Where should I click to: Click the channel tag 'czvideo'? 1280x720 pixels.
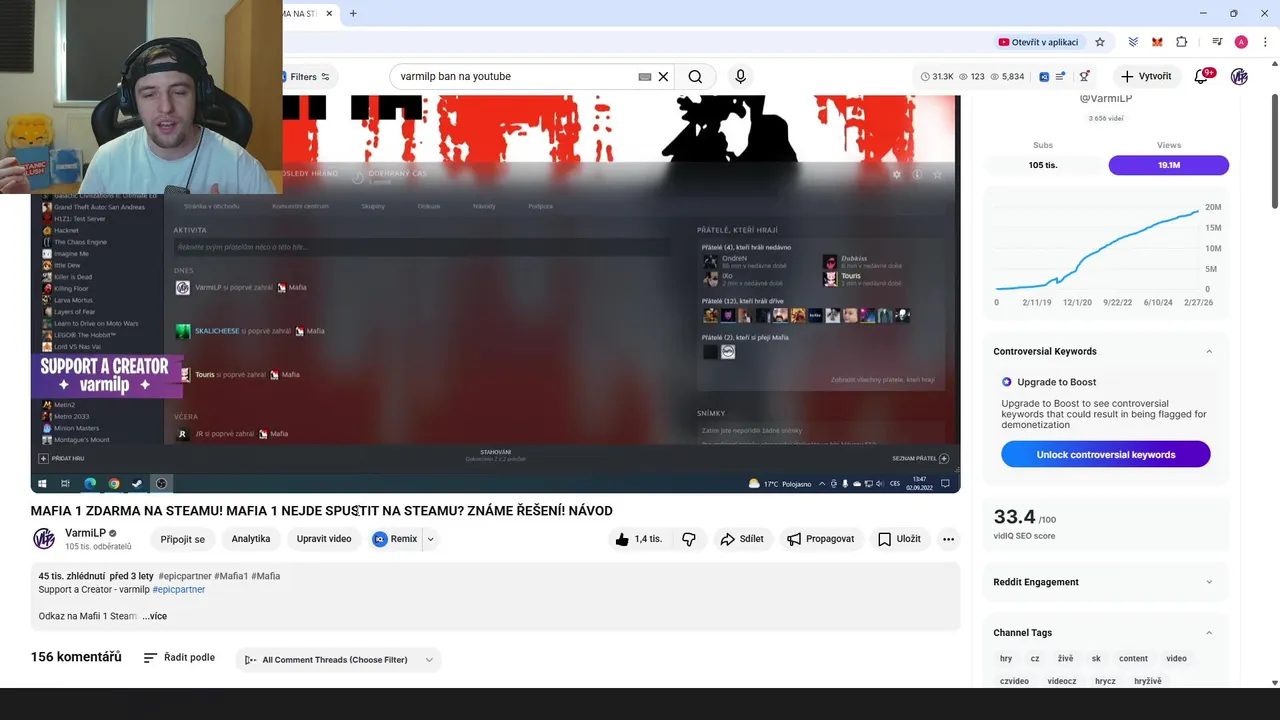(x=1014, y=681)
